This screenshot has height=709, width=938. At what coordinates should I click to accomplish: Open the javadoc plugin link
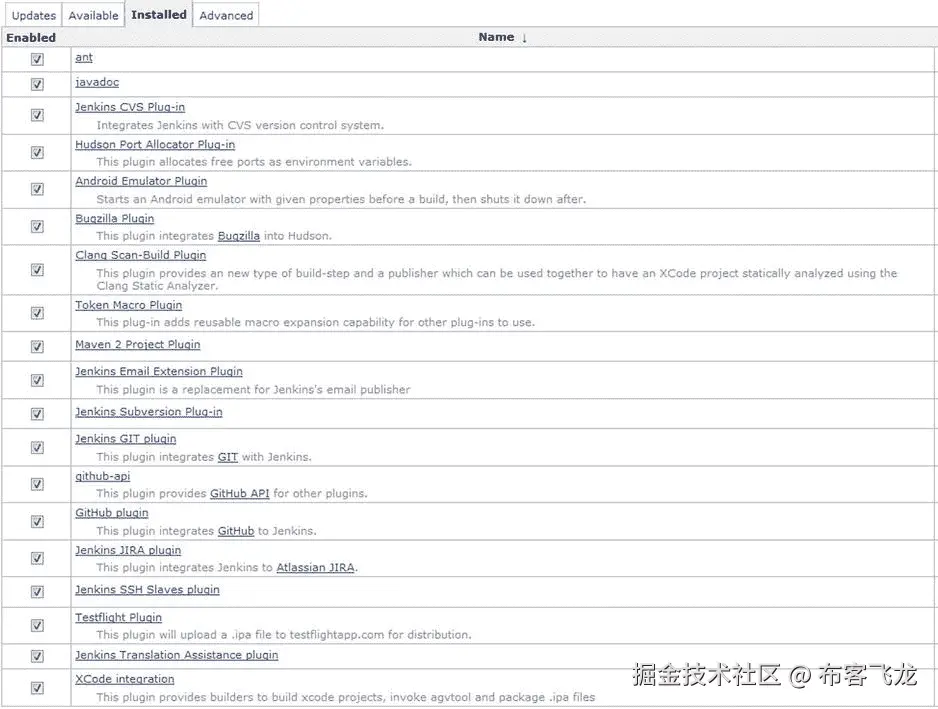tap(97, 82)
